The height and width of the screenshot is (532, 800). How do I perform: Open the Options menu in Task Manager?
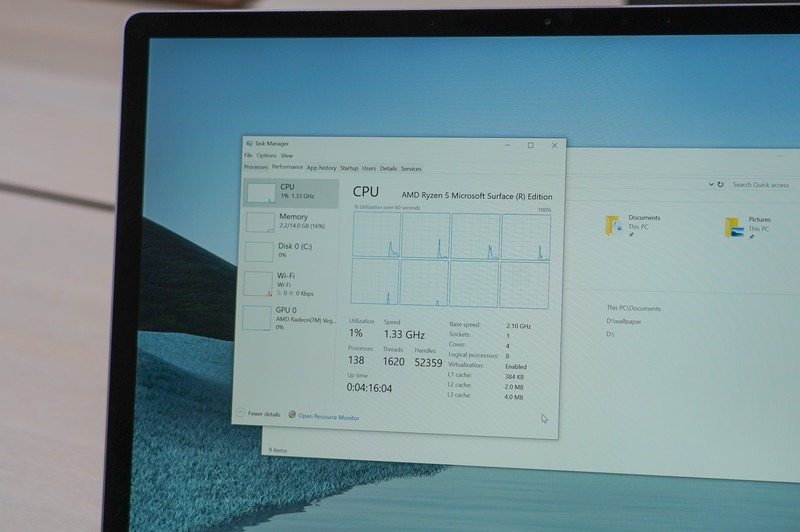tap(266, 156)
